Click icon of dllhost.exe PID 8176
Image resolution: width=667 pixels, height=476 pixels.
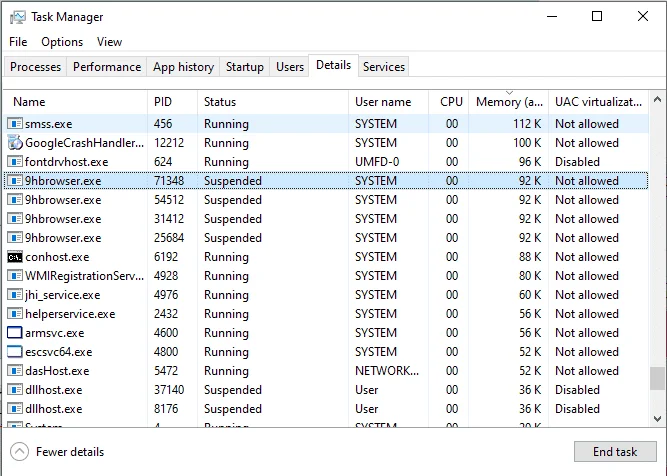coord(15,409)
